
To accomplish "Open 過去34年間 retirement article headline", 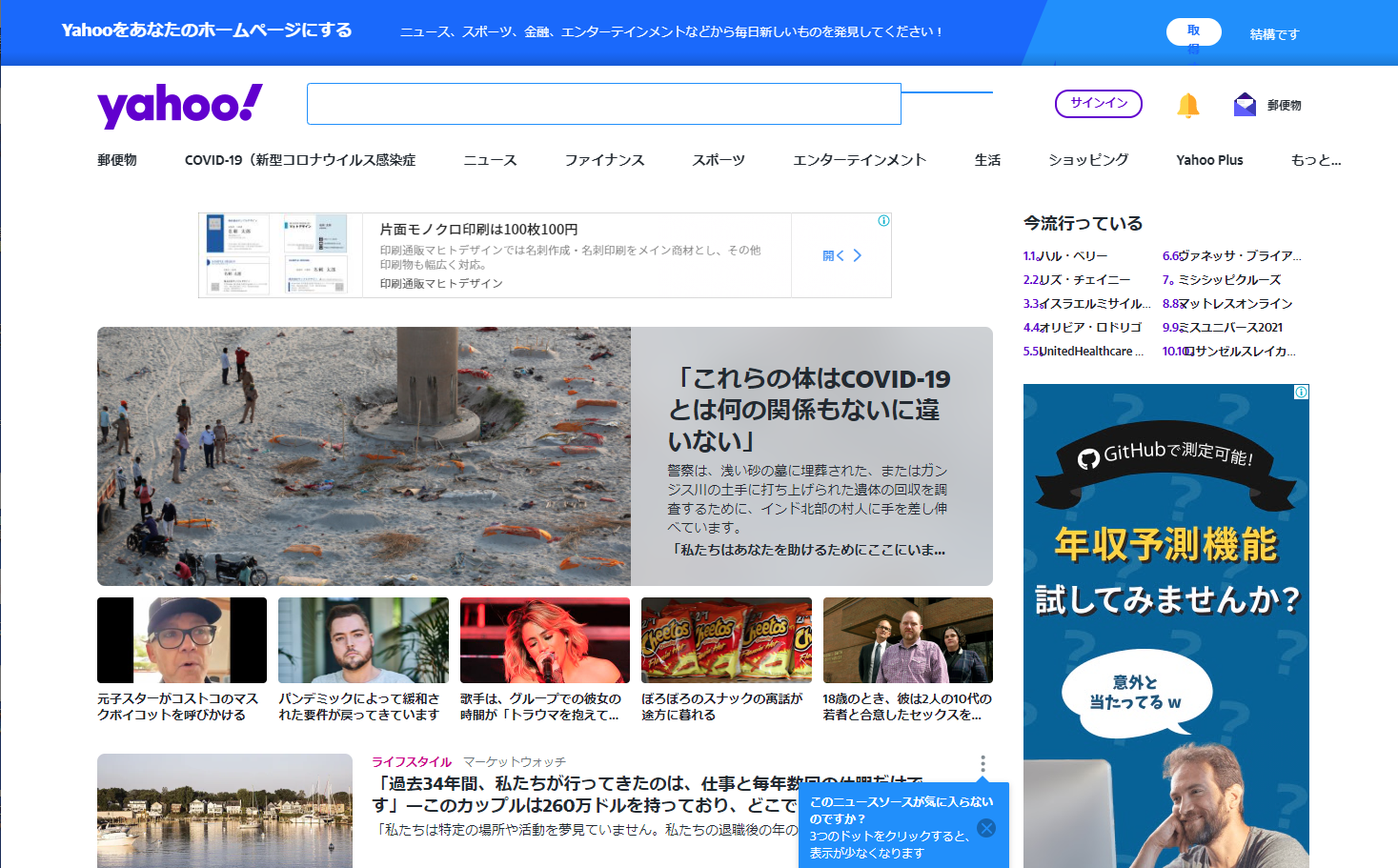I will 648,794.
